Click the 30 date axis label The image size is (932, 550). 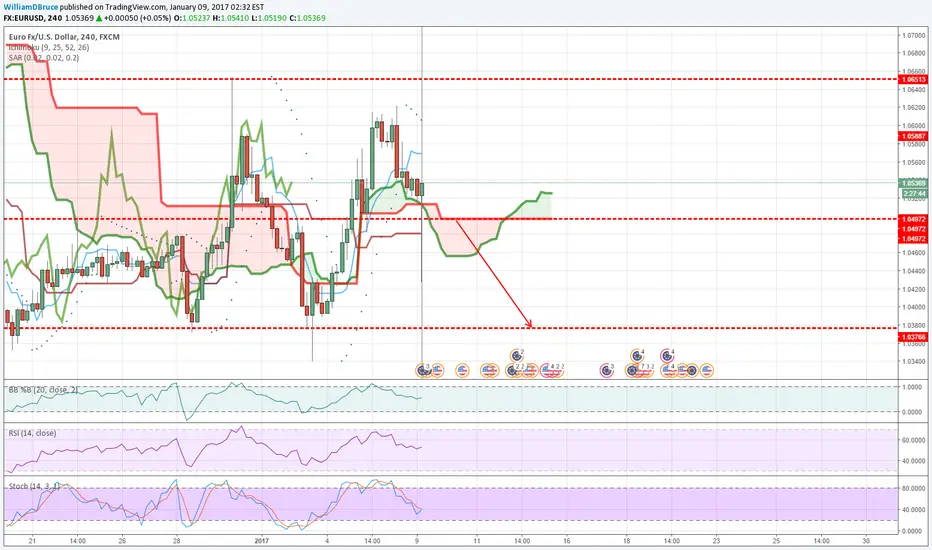[866, 541]
